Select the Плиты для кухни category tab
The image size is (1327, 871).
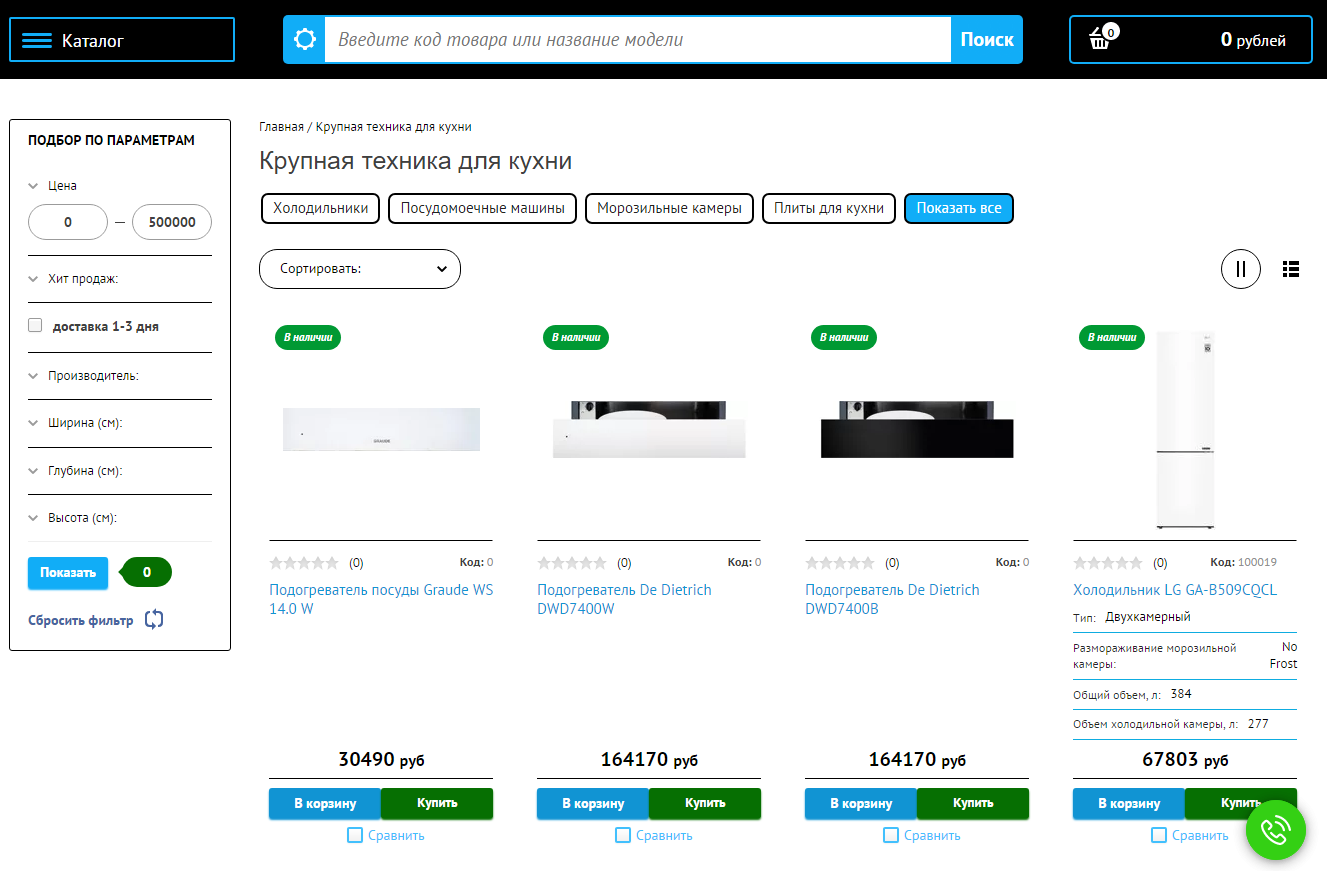coord(829,209)
